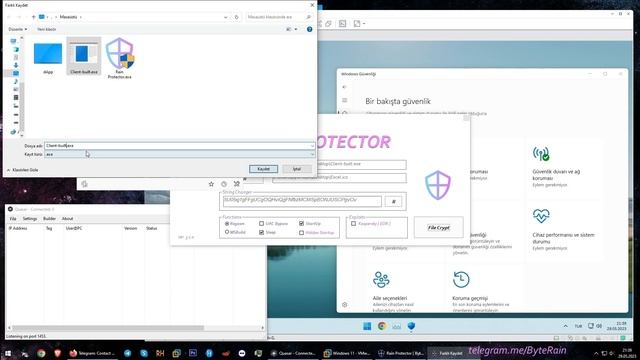Select the Regasm radio button
640x360 pixels.
click(x=227, y=224)
